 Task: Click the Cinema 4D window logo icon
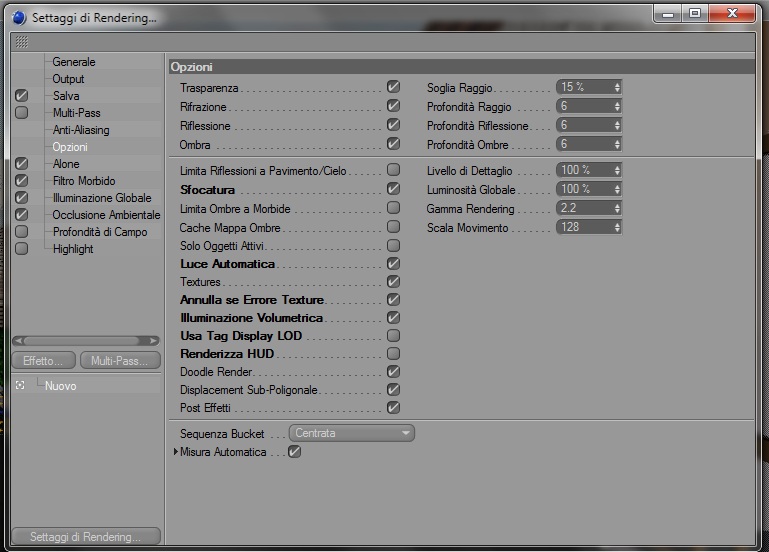tap(19, 18)
